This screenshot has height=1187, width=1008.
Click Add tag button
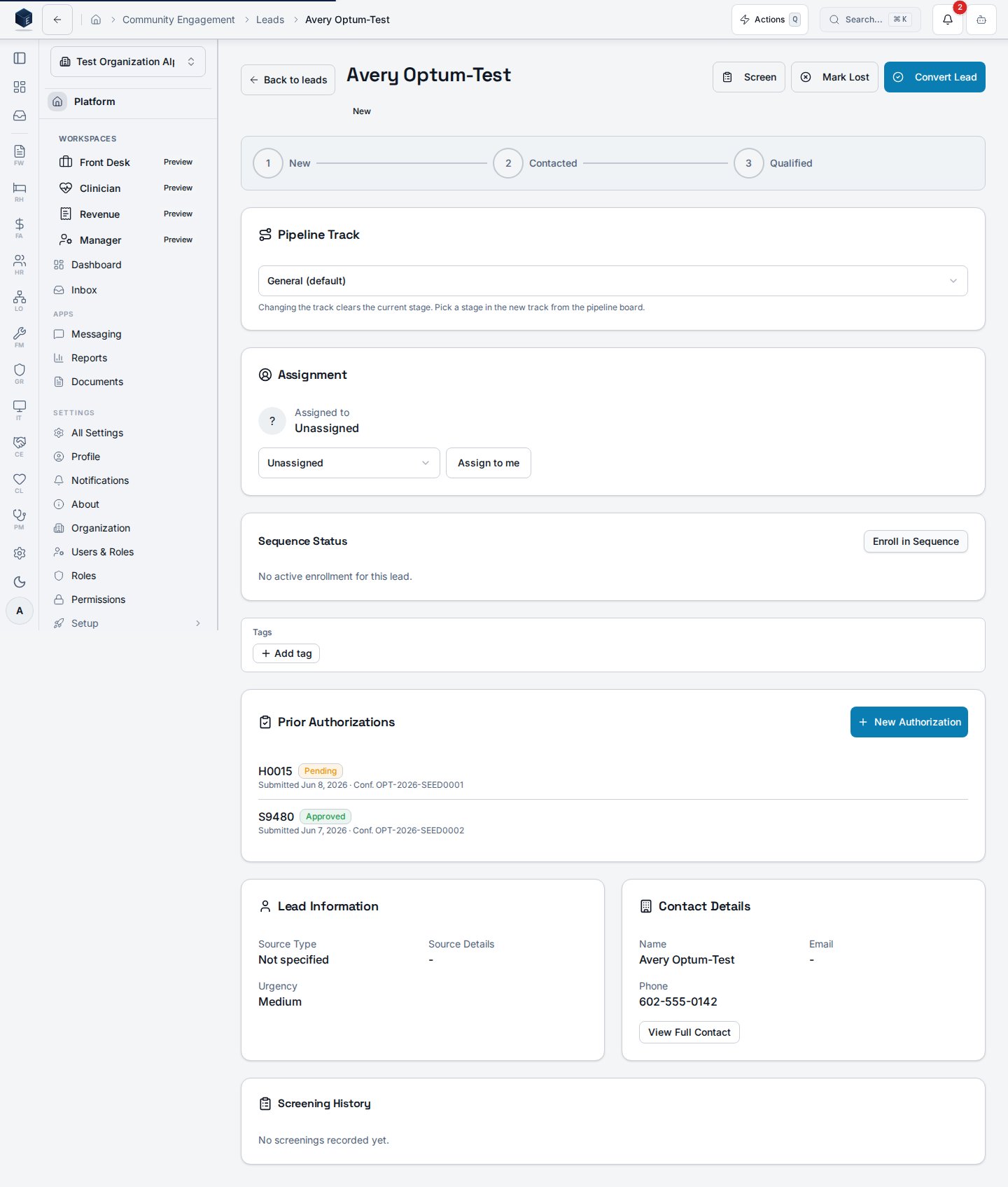[286, 653]
